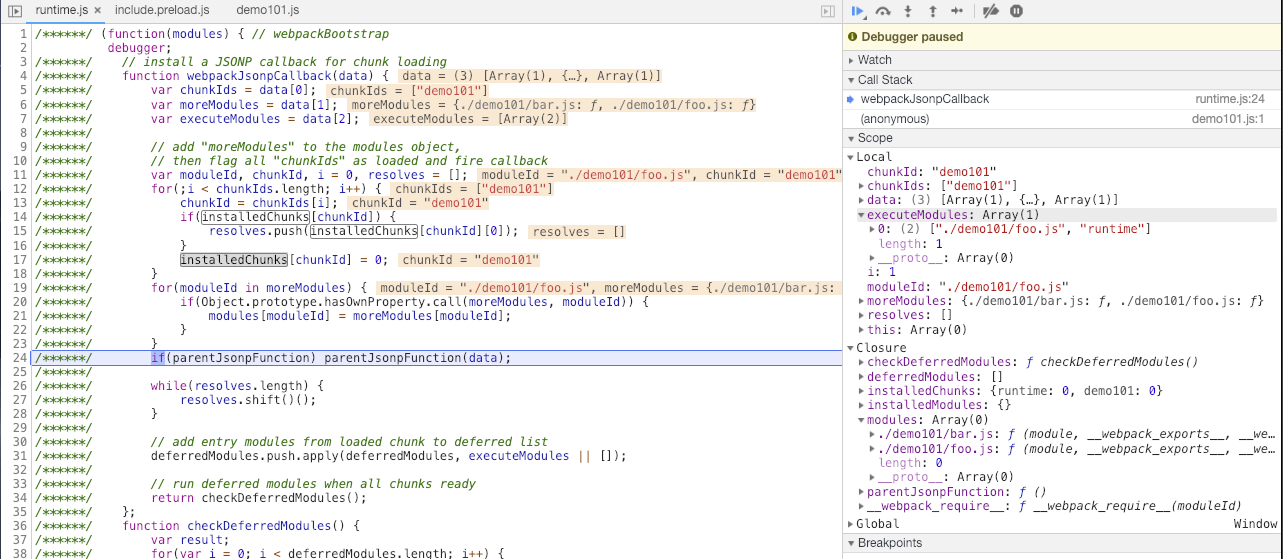Expand the moreModules object
This screenshot has width=1283, height=559.
coord(862,301)
